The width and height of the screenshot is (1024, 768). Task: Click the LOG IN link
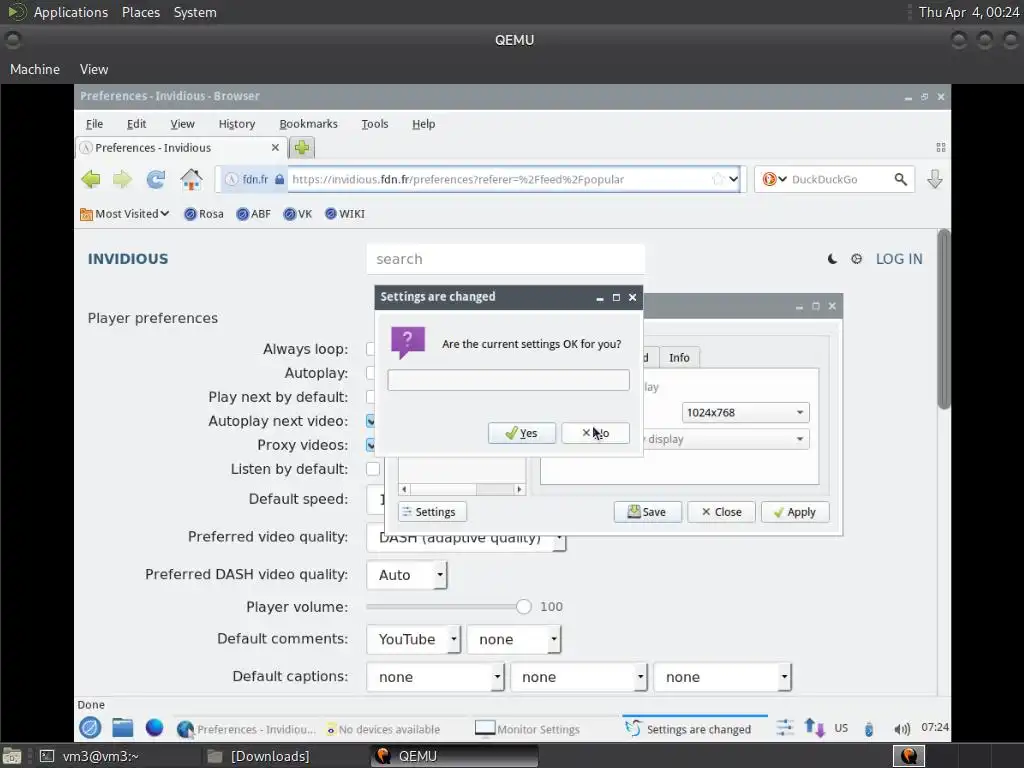coord(899,259)
